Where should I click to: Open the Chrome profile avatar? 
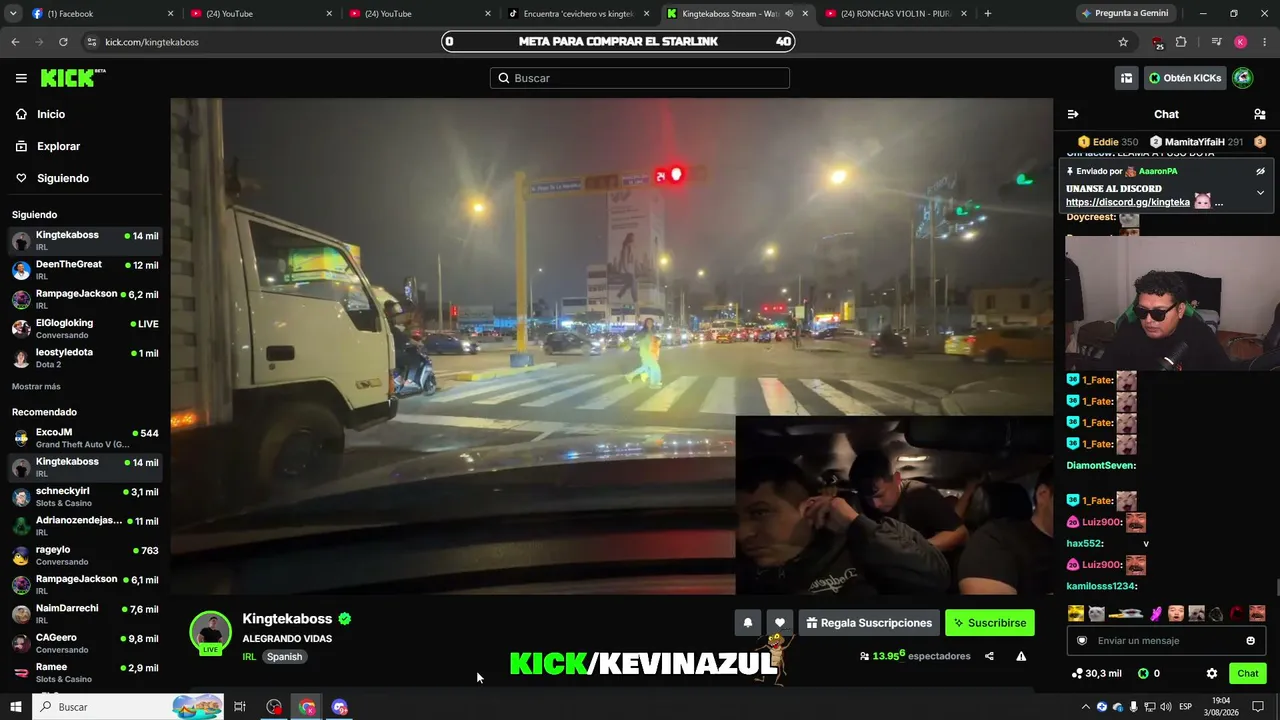1240,42
